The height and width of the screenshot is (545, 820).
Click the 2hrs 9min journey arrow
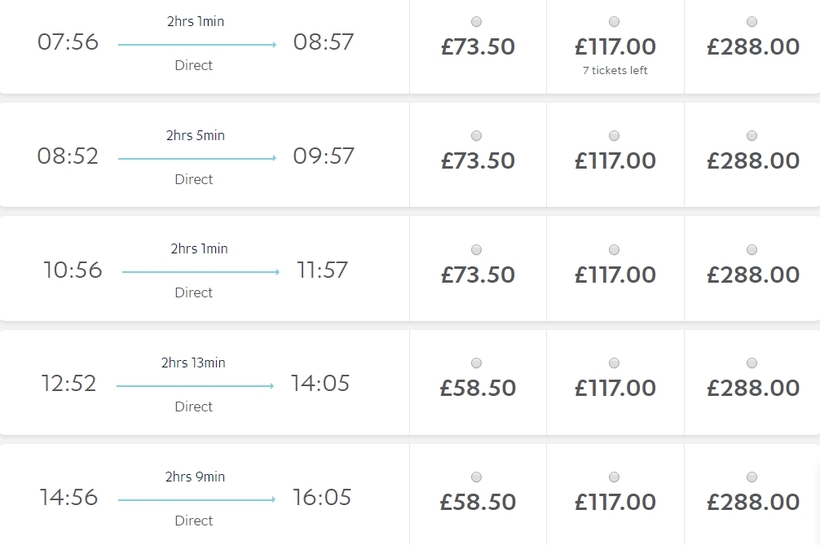(196, 499)
